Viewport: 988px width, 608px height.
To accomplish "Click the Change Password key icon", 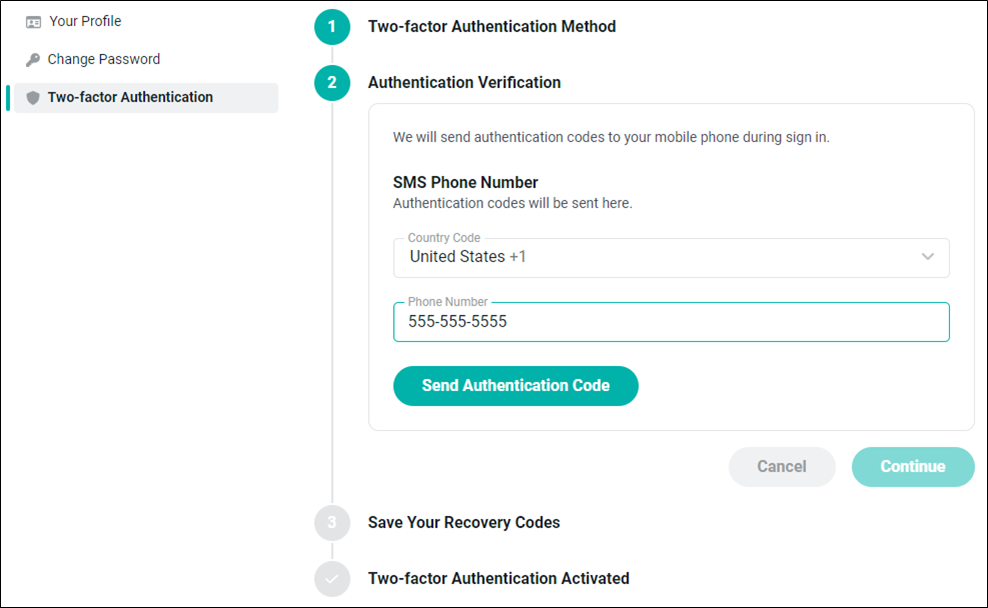I will [33, 60].
